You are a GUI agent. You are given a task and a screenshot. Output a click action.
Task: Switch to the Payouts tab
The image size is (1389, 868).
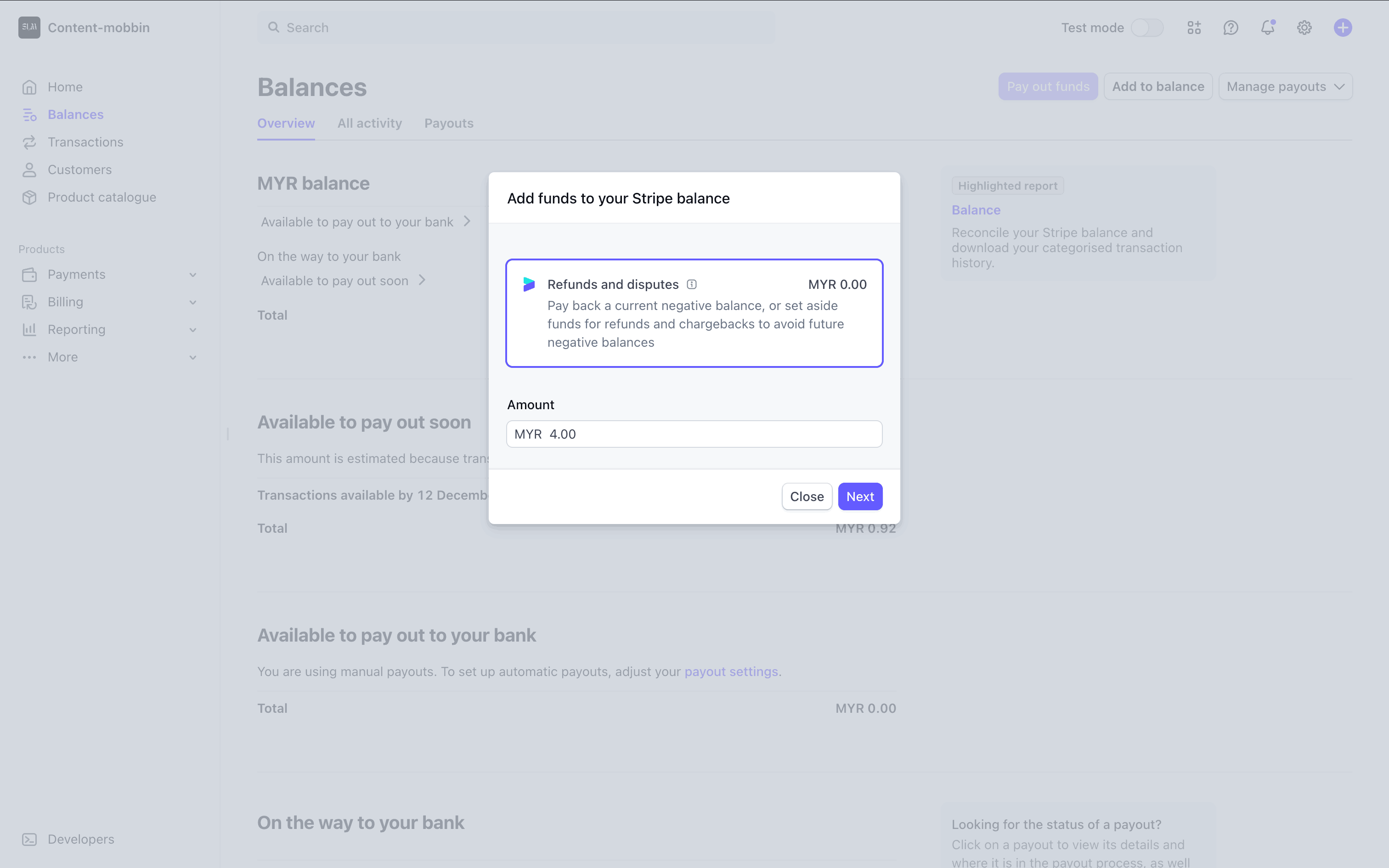(x=449, y=124)
